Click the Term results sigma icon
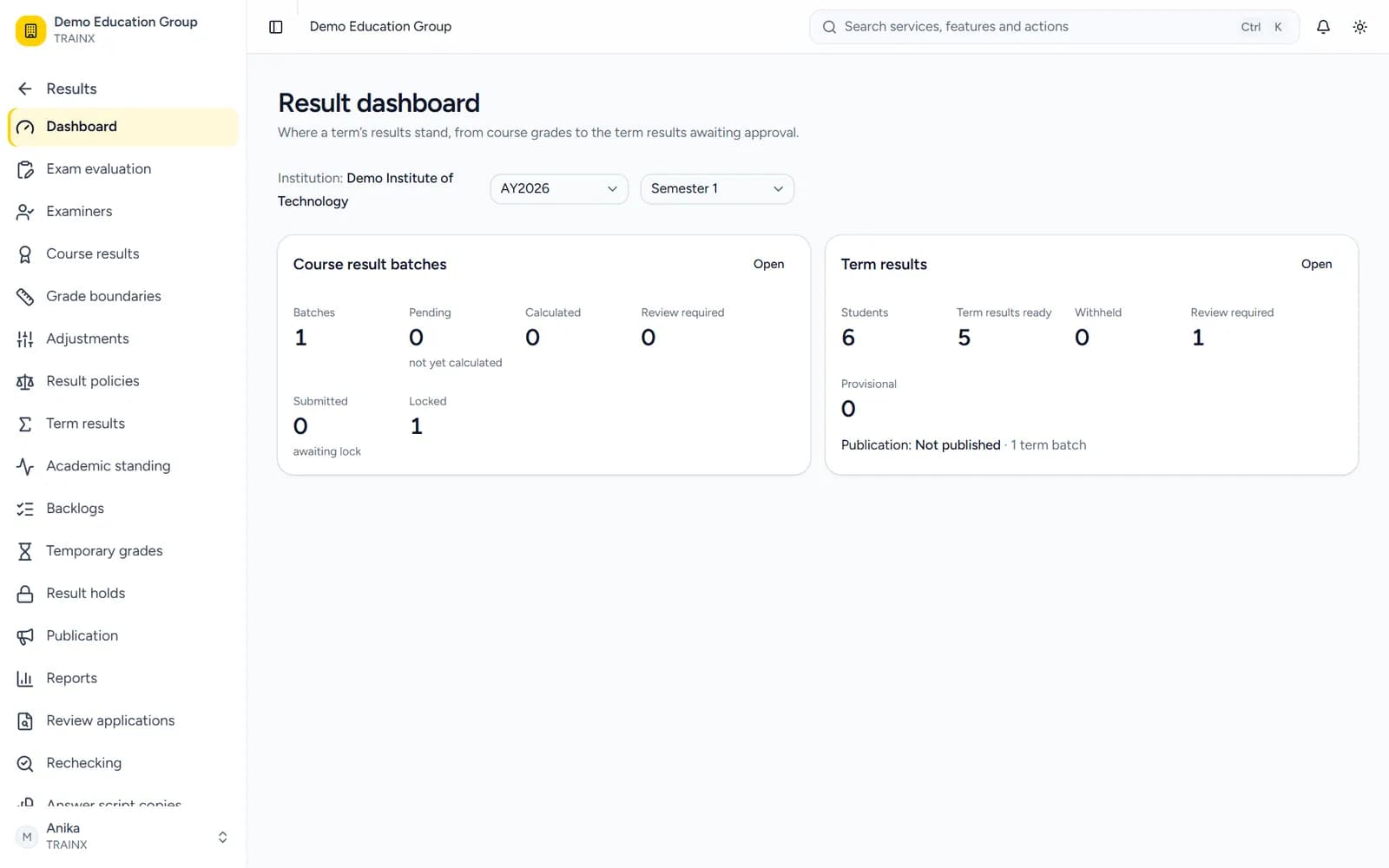 25,424
